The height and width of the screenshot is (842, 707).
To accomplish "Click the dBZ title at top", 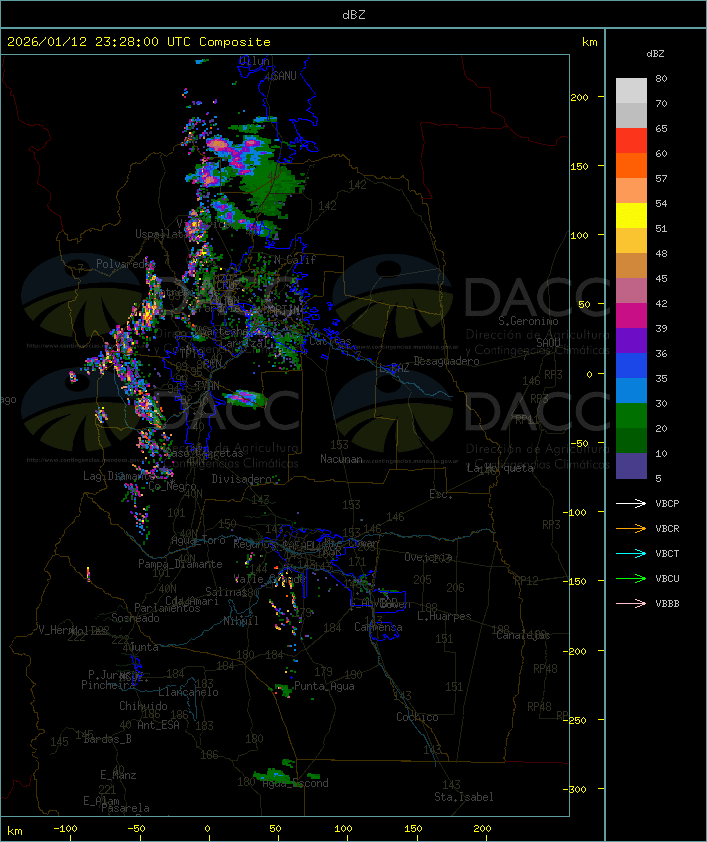I will [x=354, y=15].
